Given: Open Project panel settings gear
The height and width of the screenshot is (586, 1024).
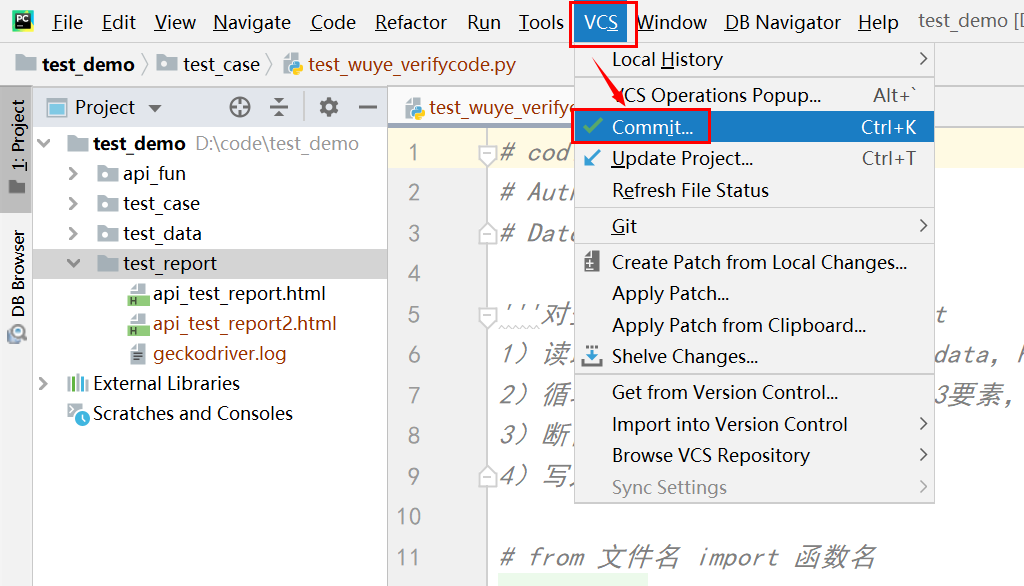Looking at the screenshot, I should [328, 107].
